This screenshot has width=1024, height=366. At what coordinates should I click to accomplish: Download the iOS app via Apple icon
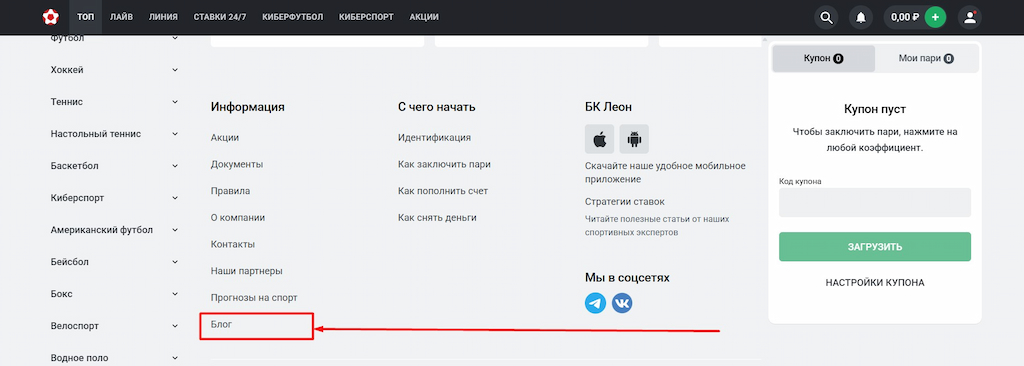coord(600,139)
